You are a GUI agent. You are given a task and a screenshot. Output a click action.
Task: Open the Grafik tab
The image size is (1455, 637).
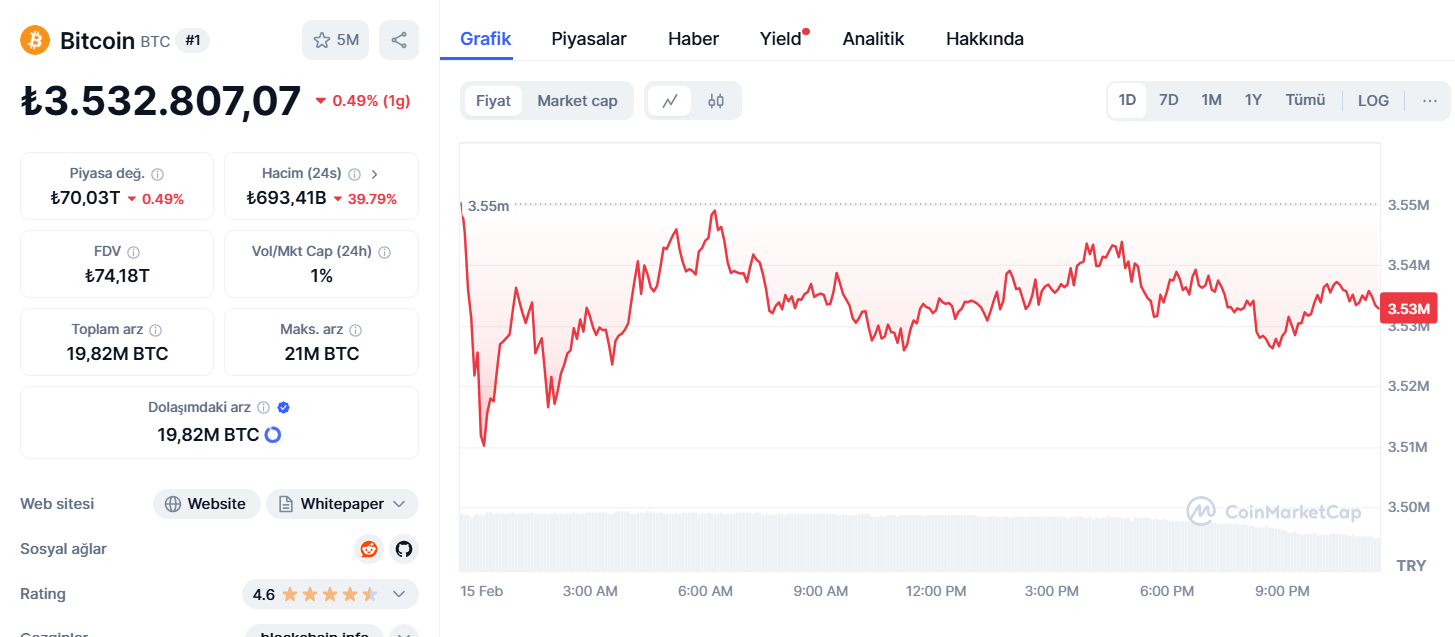[486, 39]
